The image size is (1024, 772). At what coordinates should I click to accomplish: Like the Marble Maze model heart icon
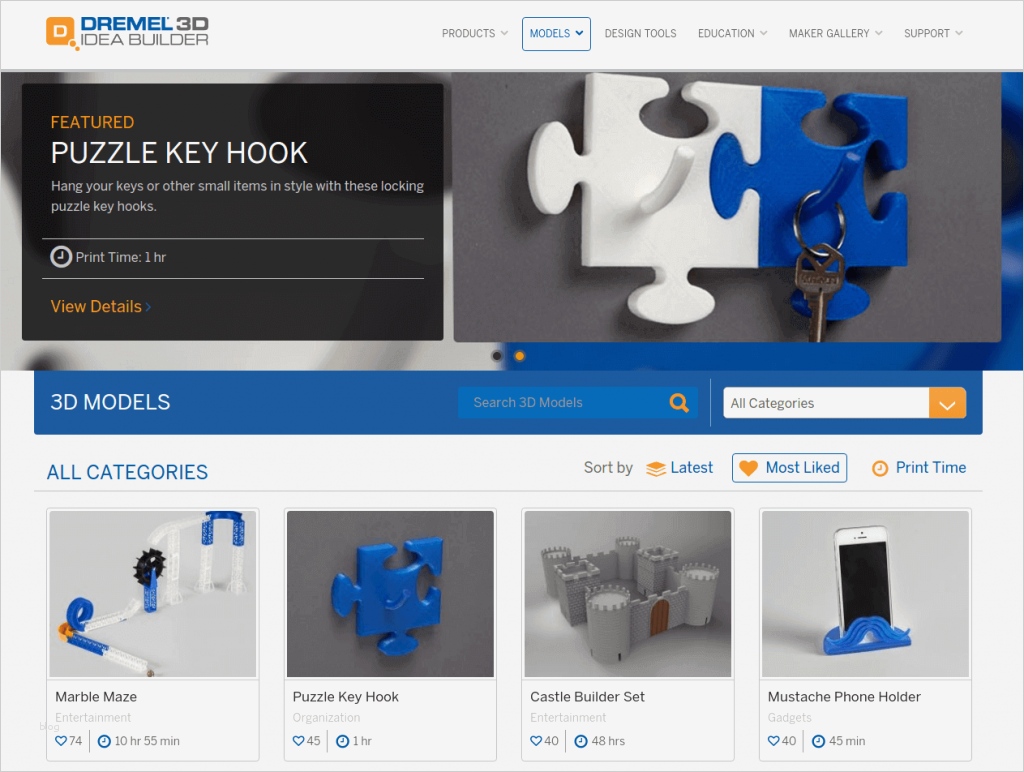[x=61, y=741]
